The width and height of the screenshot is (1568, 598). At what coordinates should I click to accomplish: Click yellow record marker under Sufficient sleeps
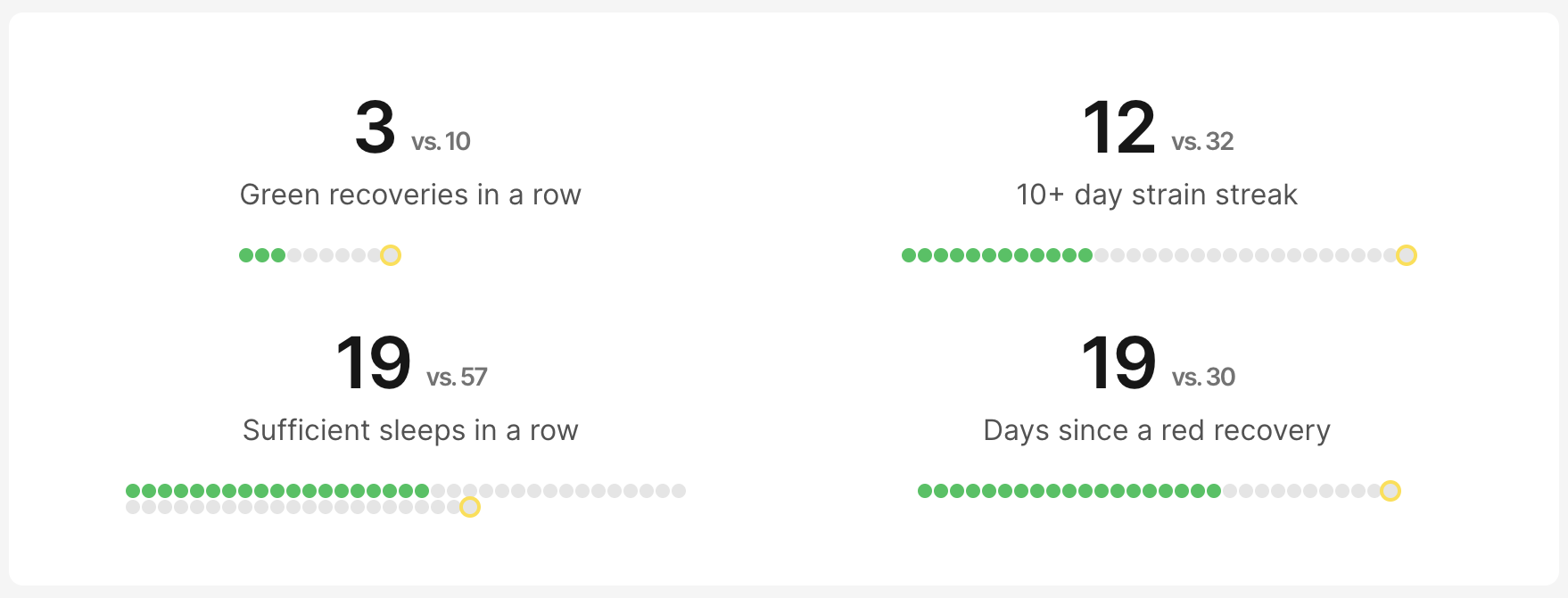pyautogui.click(x=470, y=507)
